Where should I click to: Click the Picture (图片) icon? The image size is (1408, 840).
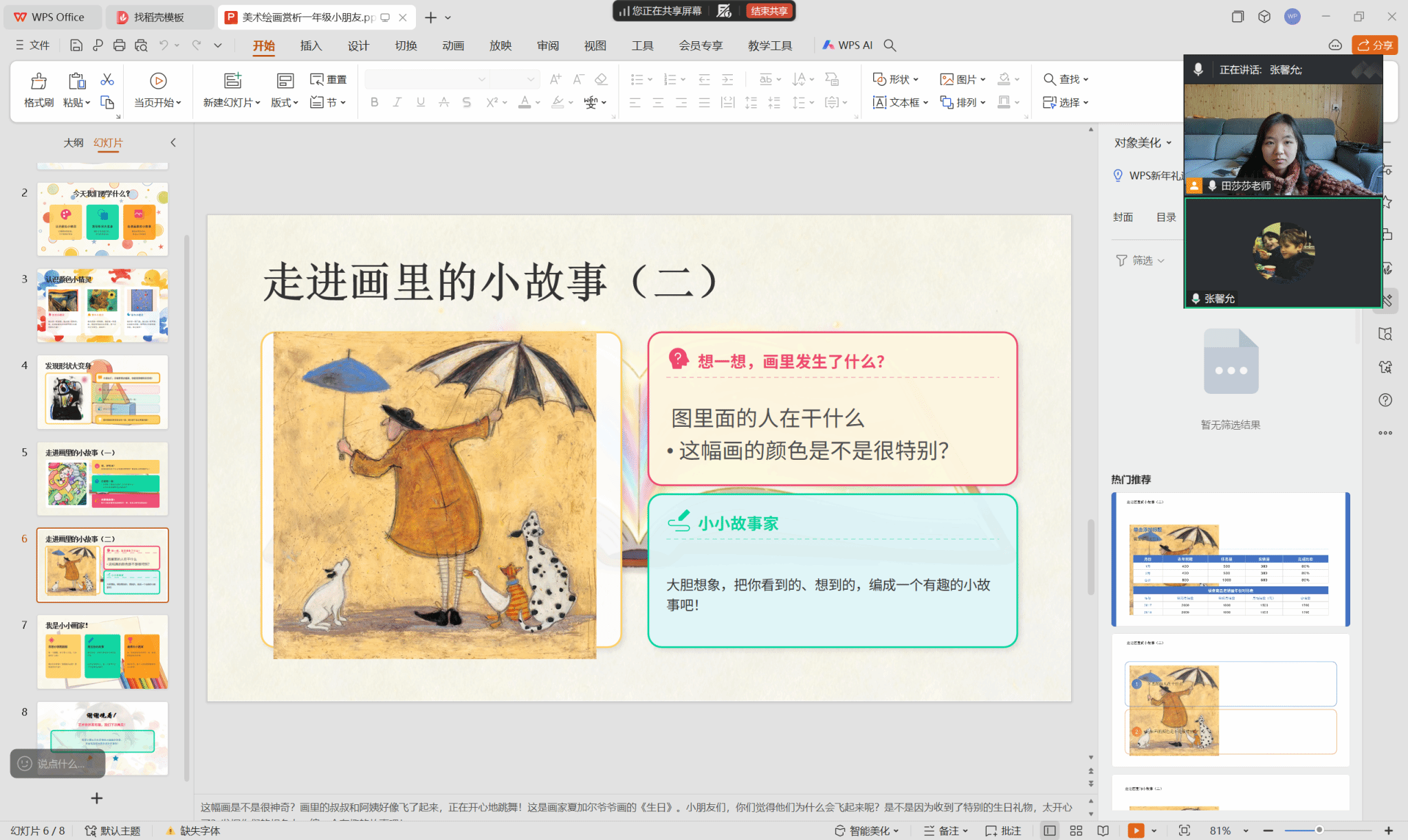tap(947, 79)
